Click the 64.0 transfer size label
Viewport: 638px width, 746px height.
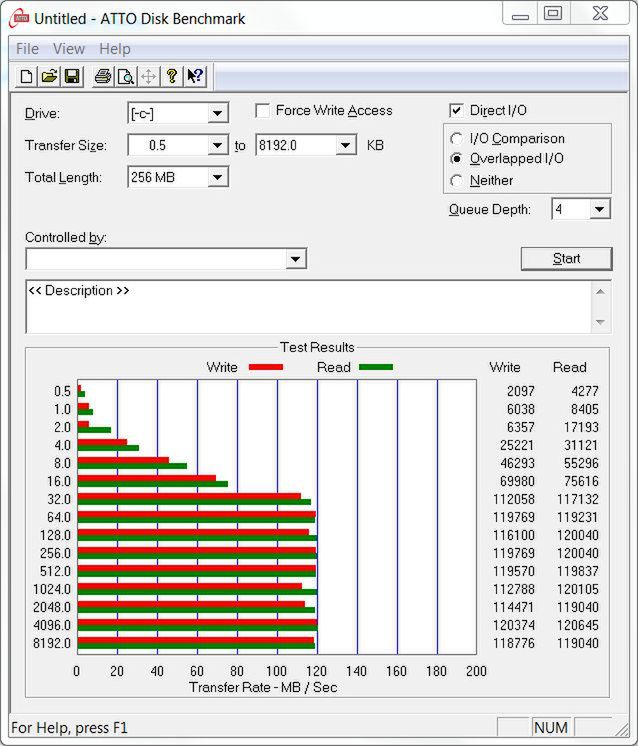tap(59, 517)
